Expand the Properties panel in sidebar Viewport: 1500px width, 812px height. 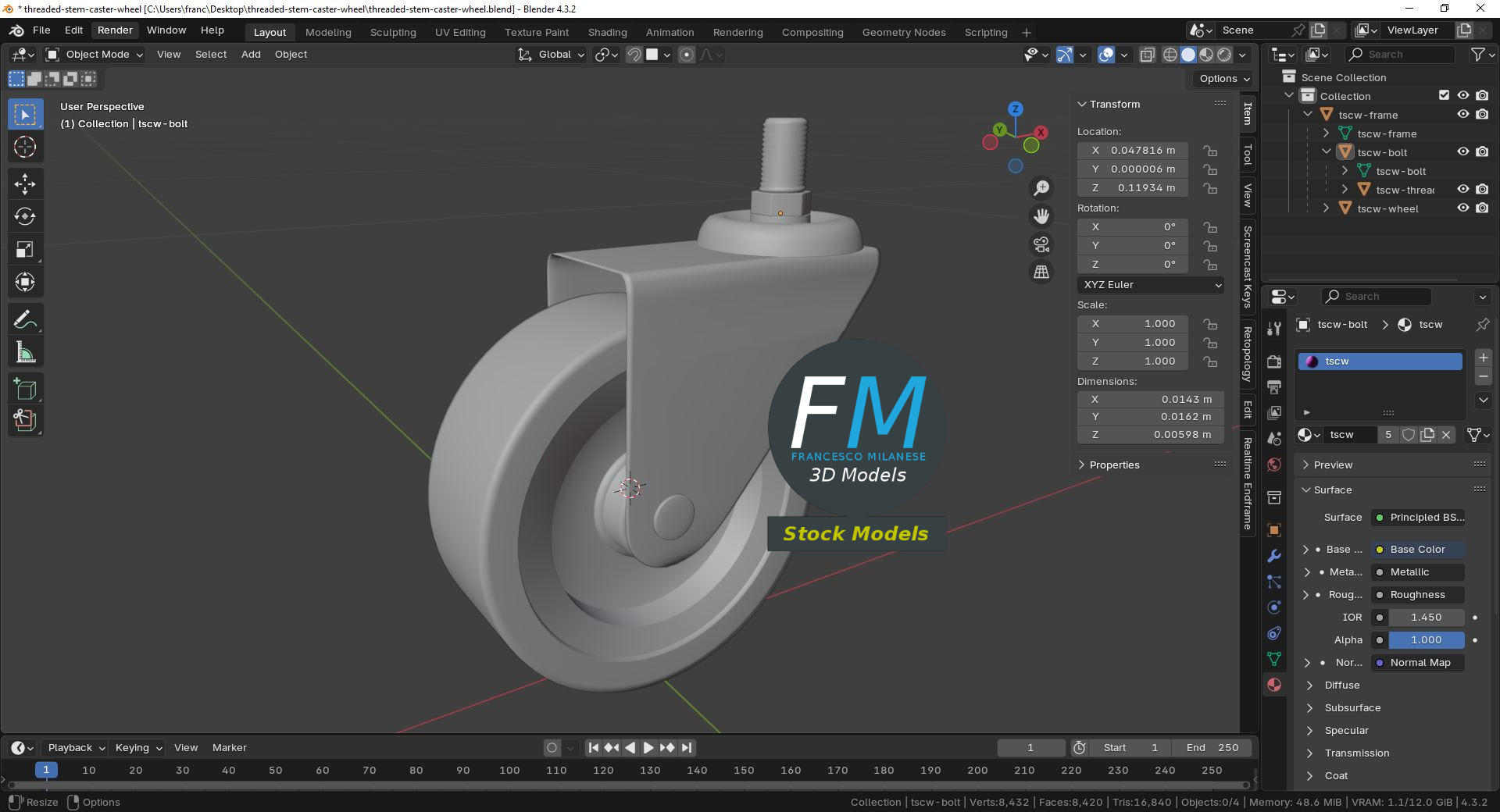[1115, 465]
